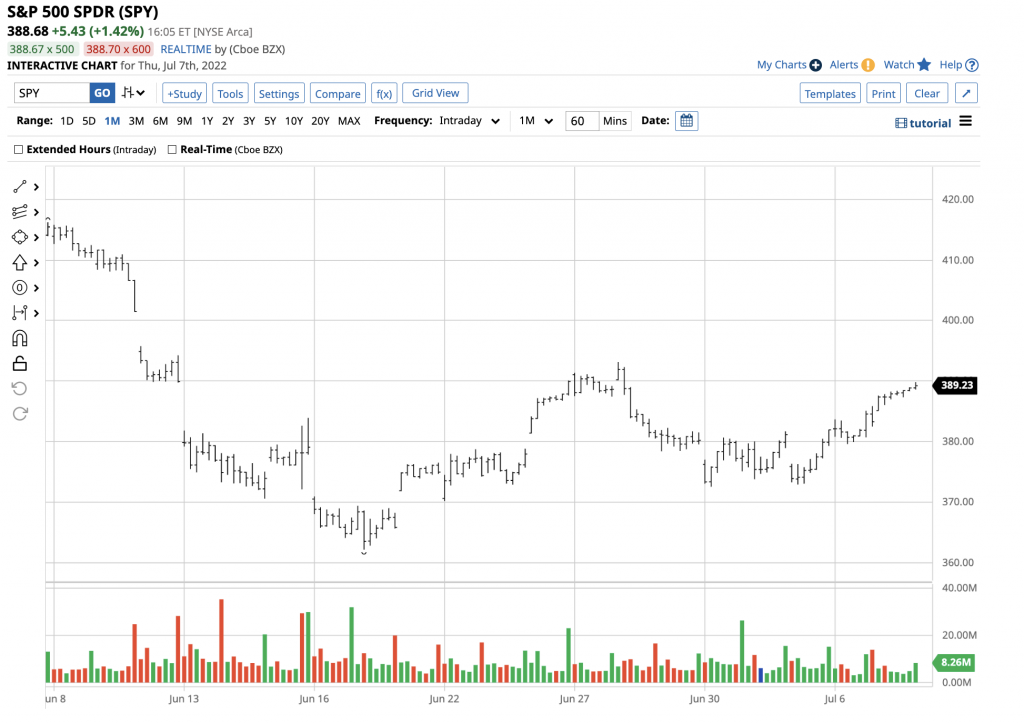
Task: Pick the 2Y range
Action: 228,121
